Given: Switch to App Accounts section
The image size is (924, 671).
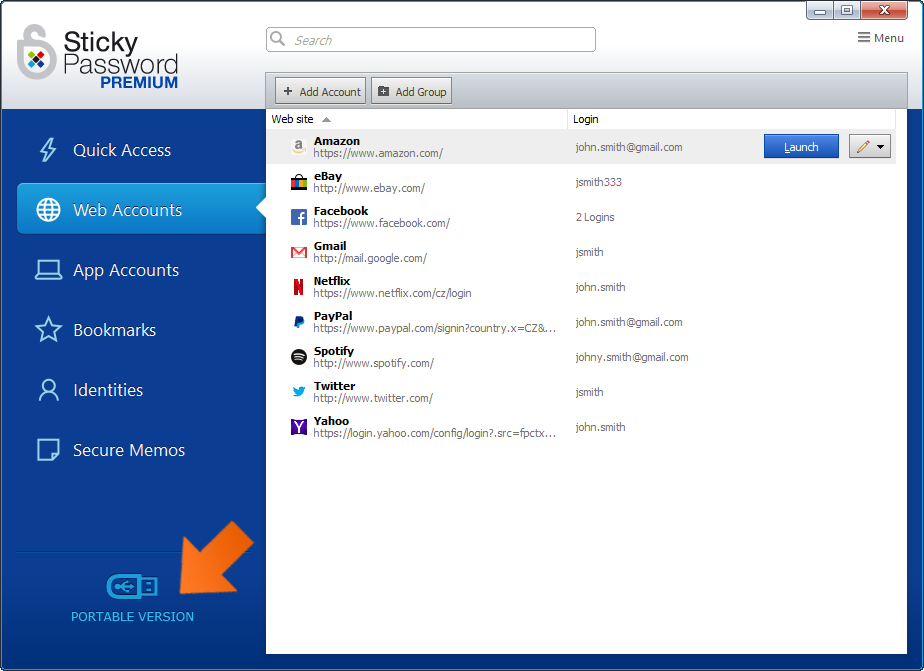Looking at the screenshot, I should (x=126, y=270).
